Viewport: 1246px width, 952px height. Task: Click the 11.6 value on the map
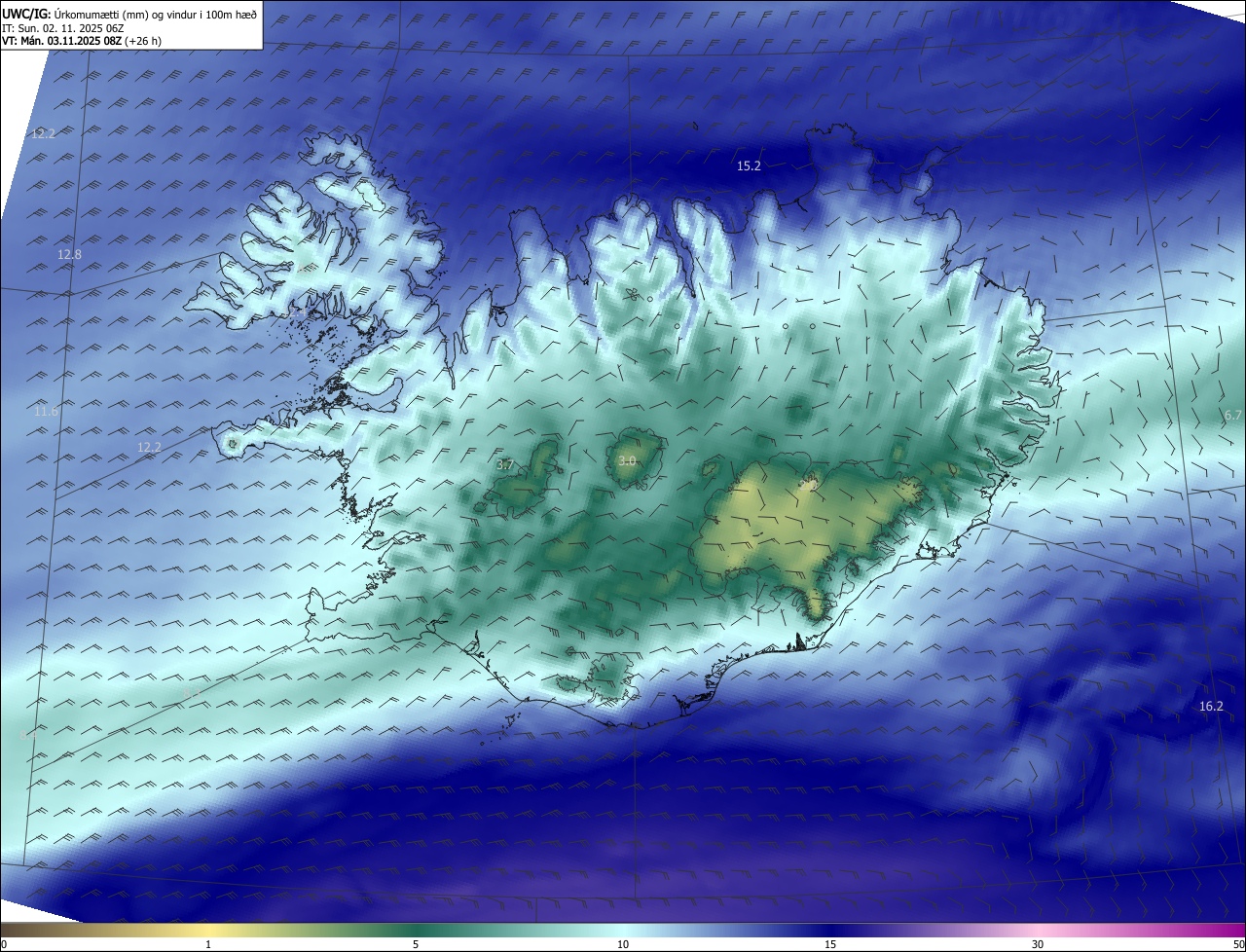point(47,412)
